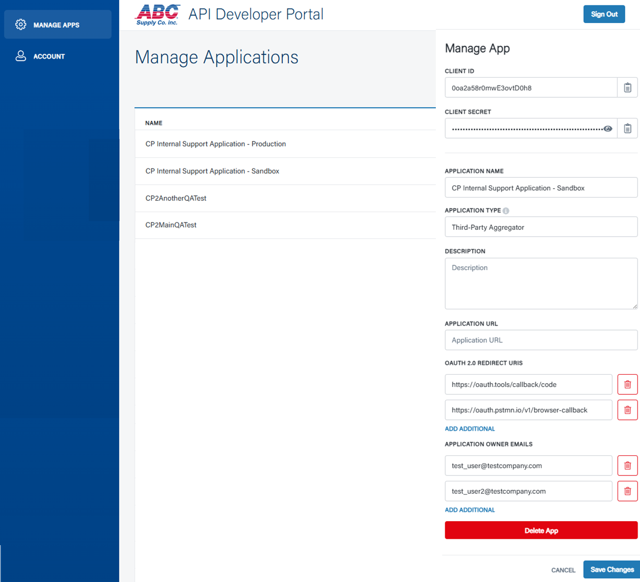Screen dimensions: 640x582
Task: Open the Application Type field
Action: [540, 227]
